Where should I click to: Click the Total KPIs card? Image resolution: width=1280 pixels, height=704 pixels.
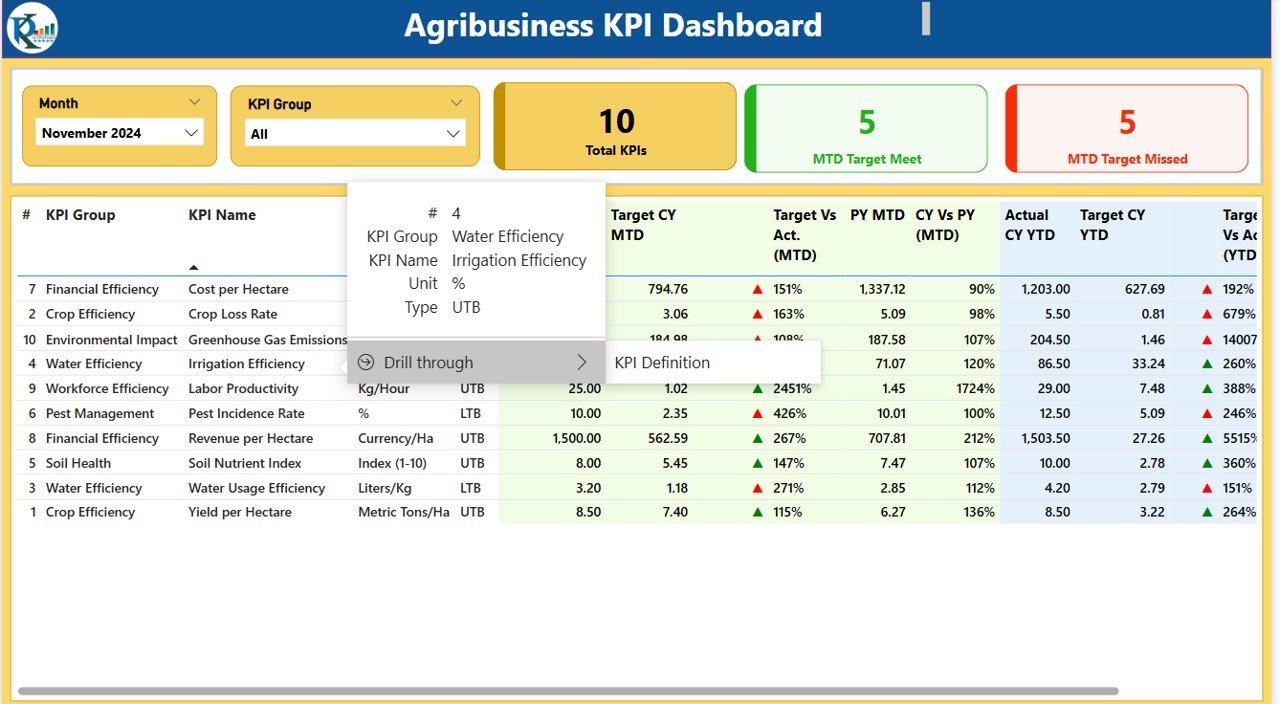[x=615, y=127]
